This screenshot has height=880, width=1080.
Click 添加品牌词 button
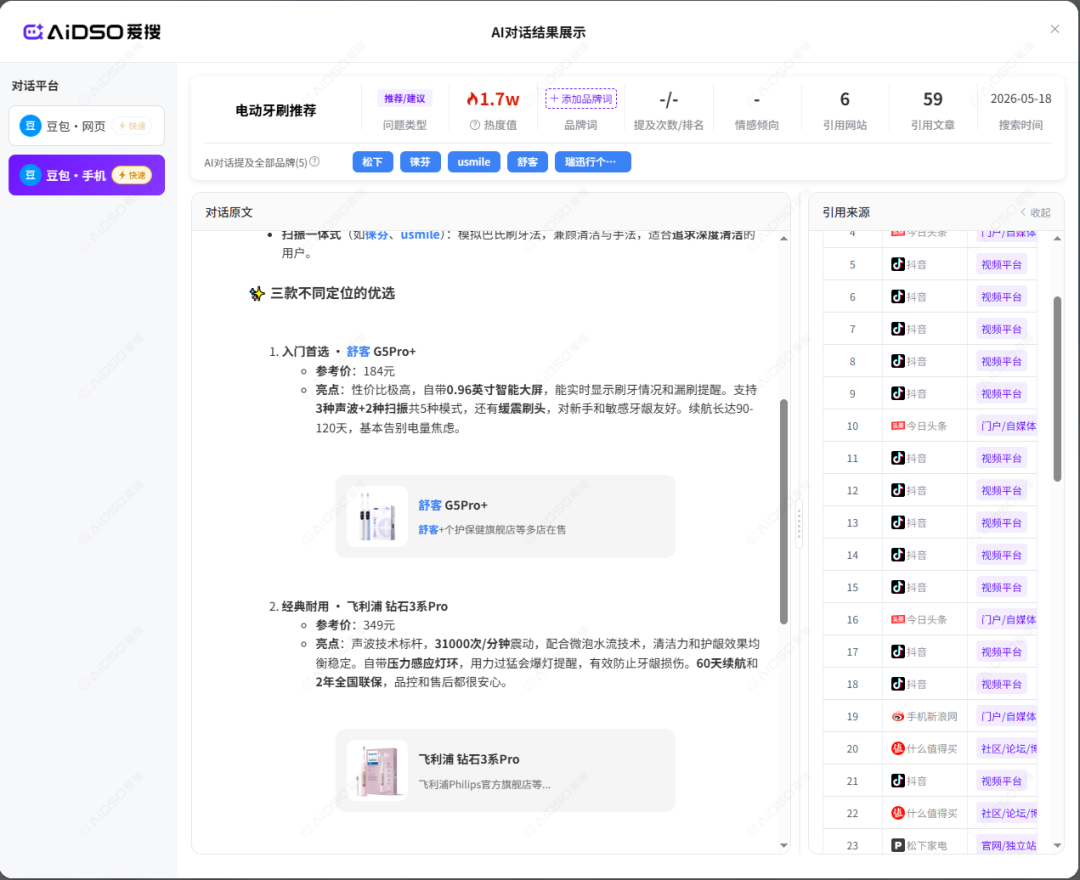point(581,98)
